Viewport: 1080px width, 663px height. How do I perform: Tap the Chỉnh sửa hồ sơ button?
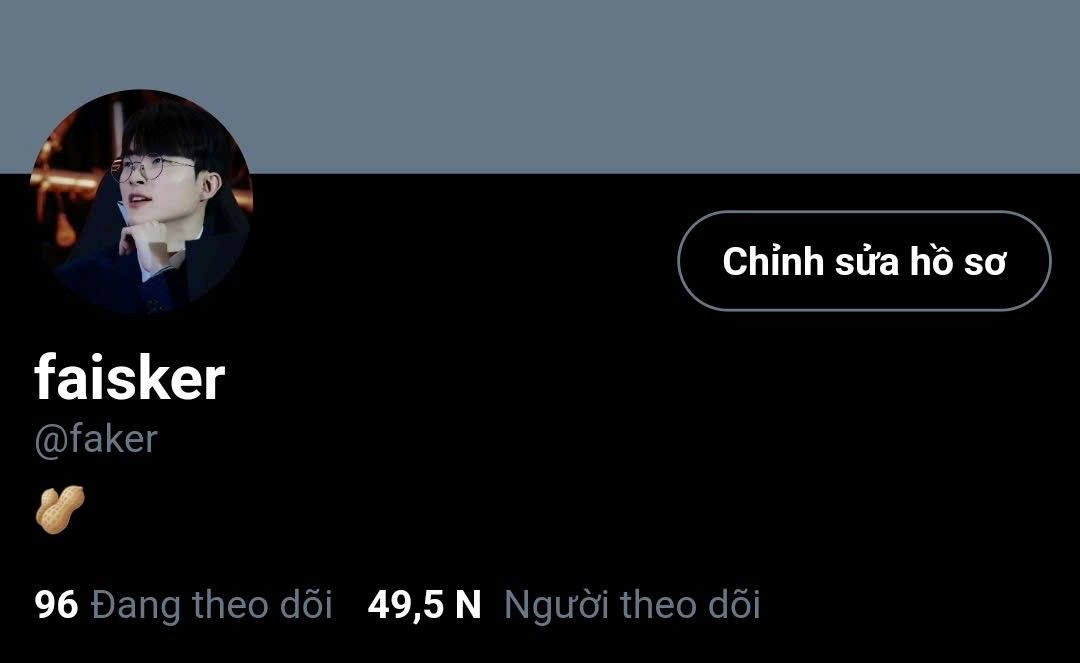pyautogui.click(x=864, y=261)
